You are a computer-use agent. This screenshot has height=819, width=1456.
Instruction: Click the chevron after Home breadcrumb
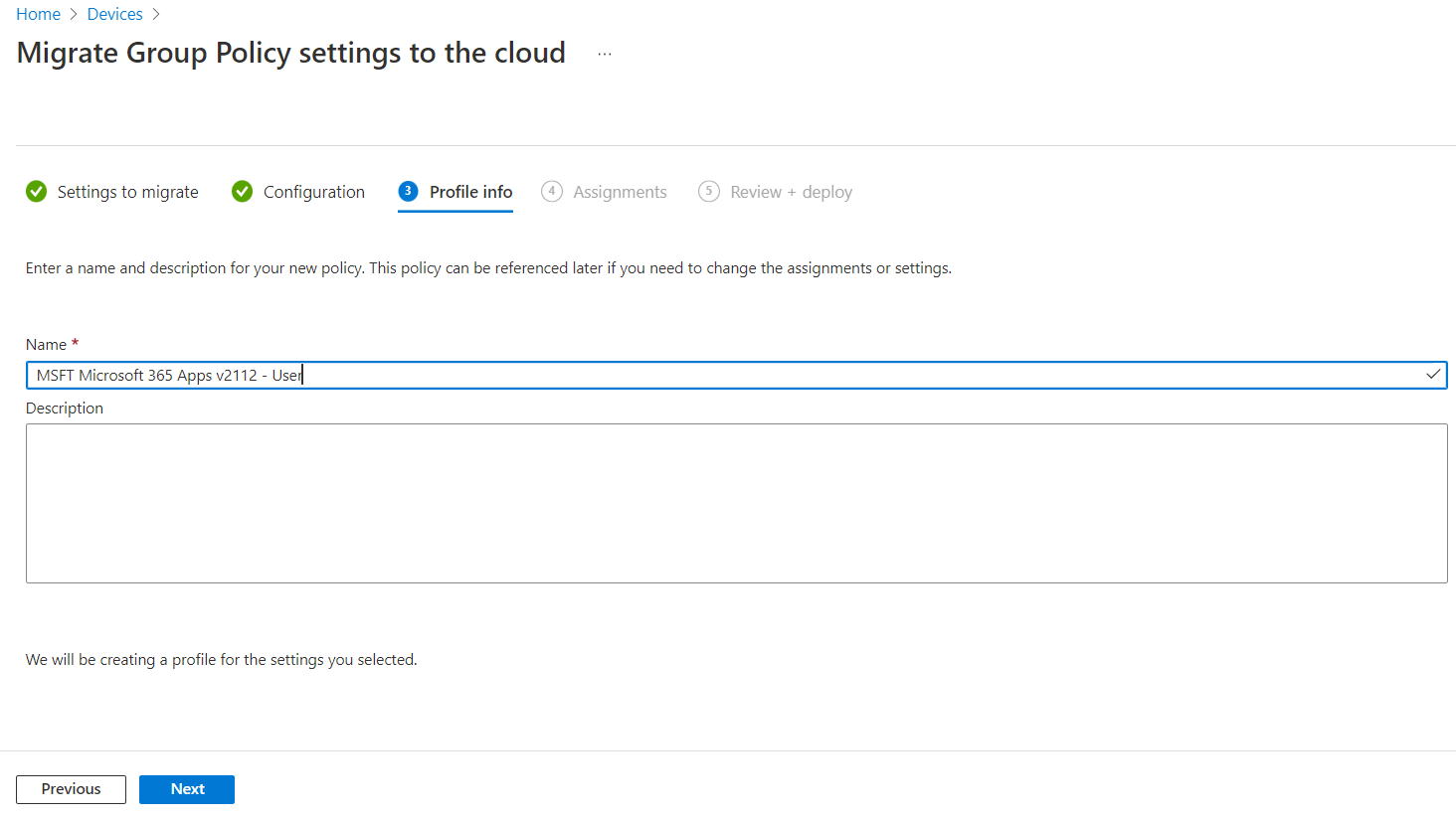pyautogui.click(x=74, y=14)
